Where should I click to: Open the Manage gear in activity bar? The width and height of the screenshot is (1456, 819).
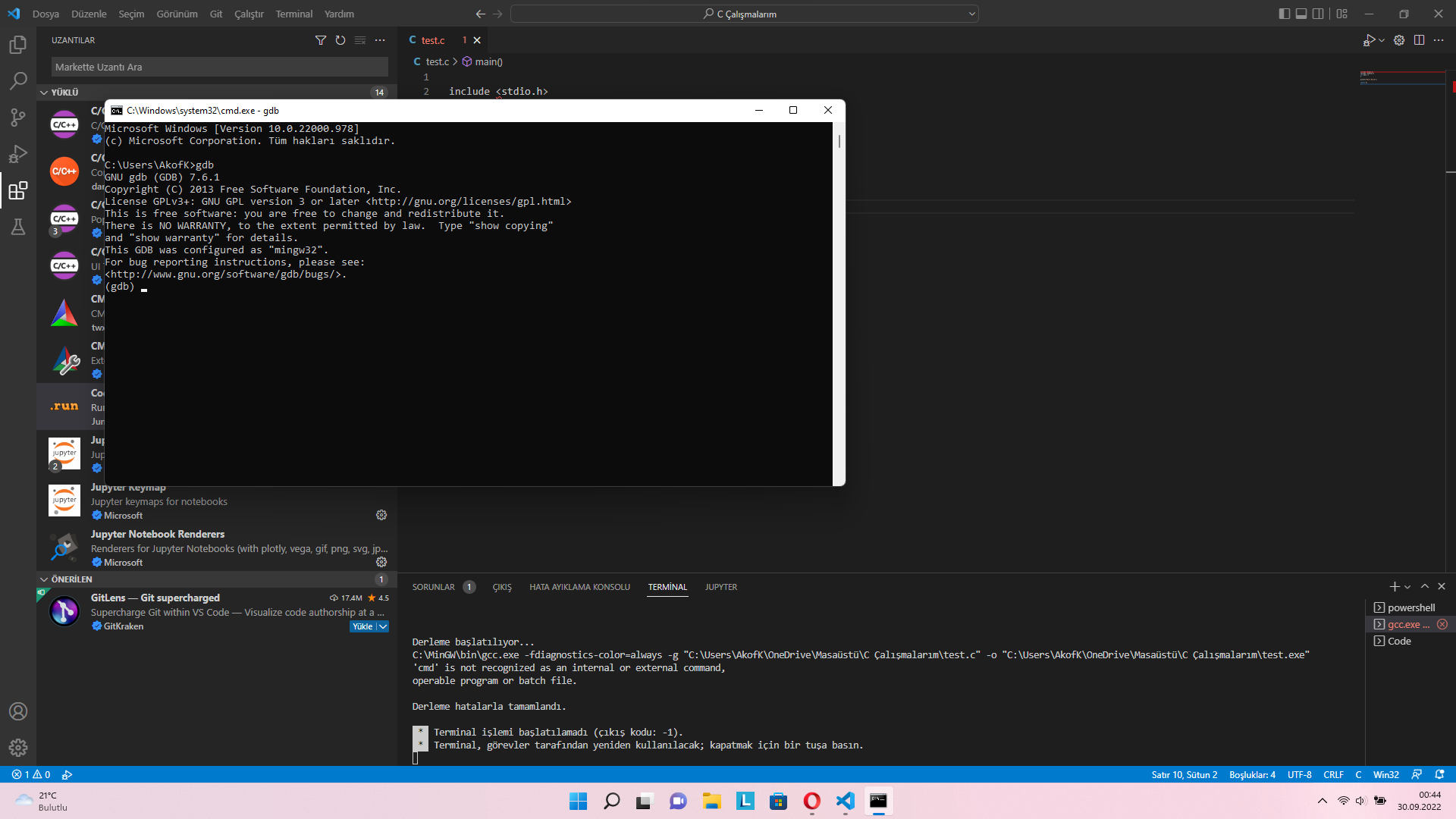point(18,748)
